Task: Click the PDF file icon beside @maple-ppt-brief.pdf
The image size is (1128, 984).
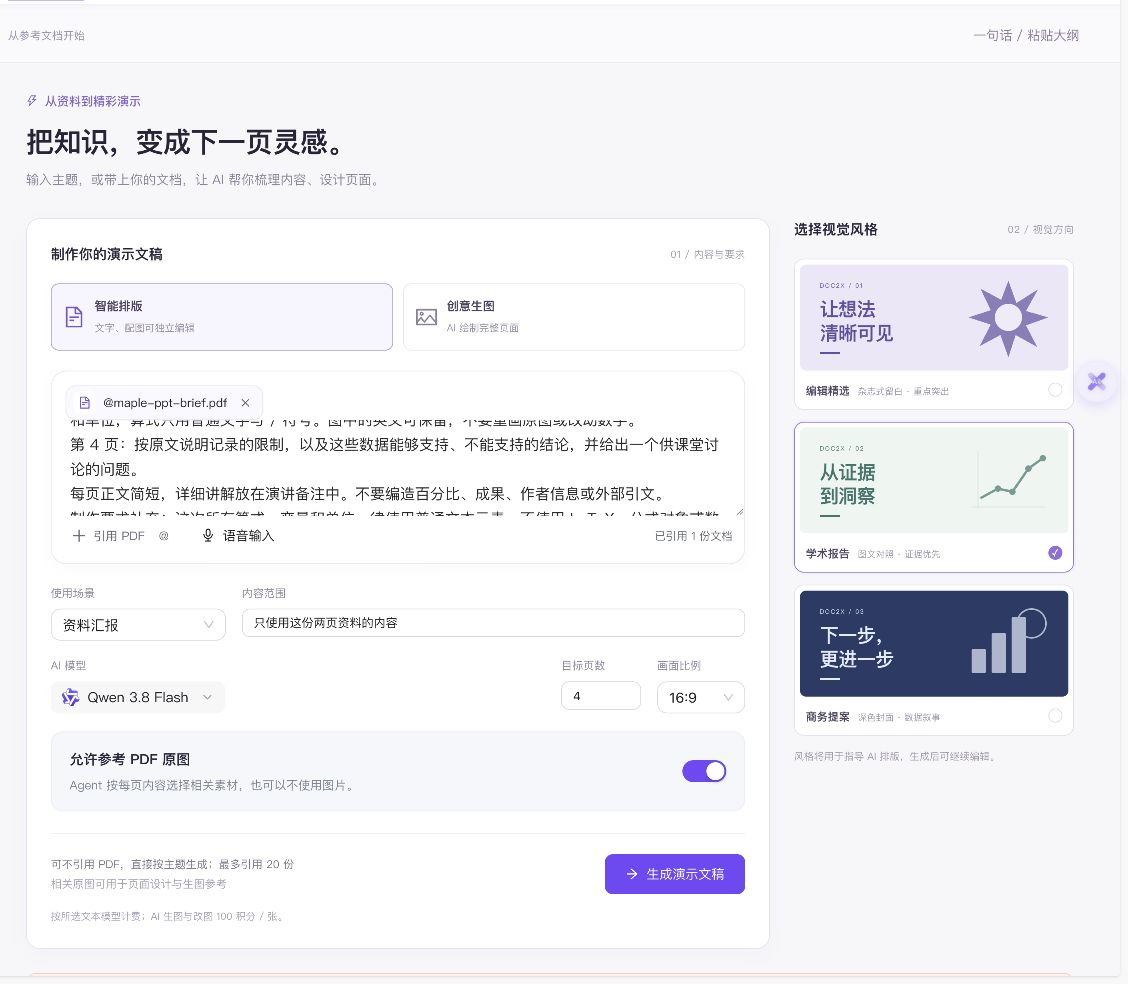Action: 85,403
